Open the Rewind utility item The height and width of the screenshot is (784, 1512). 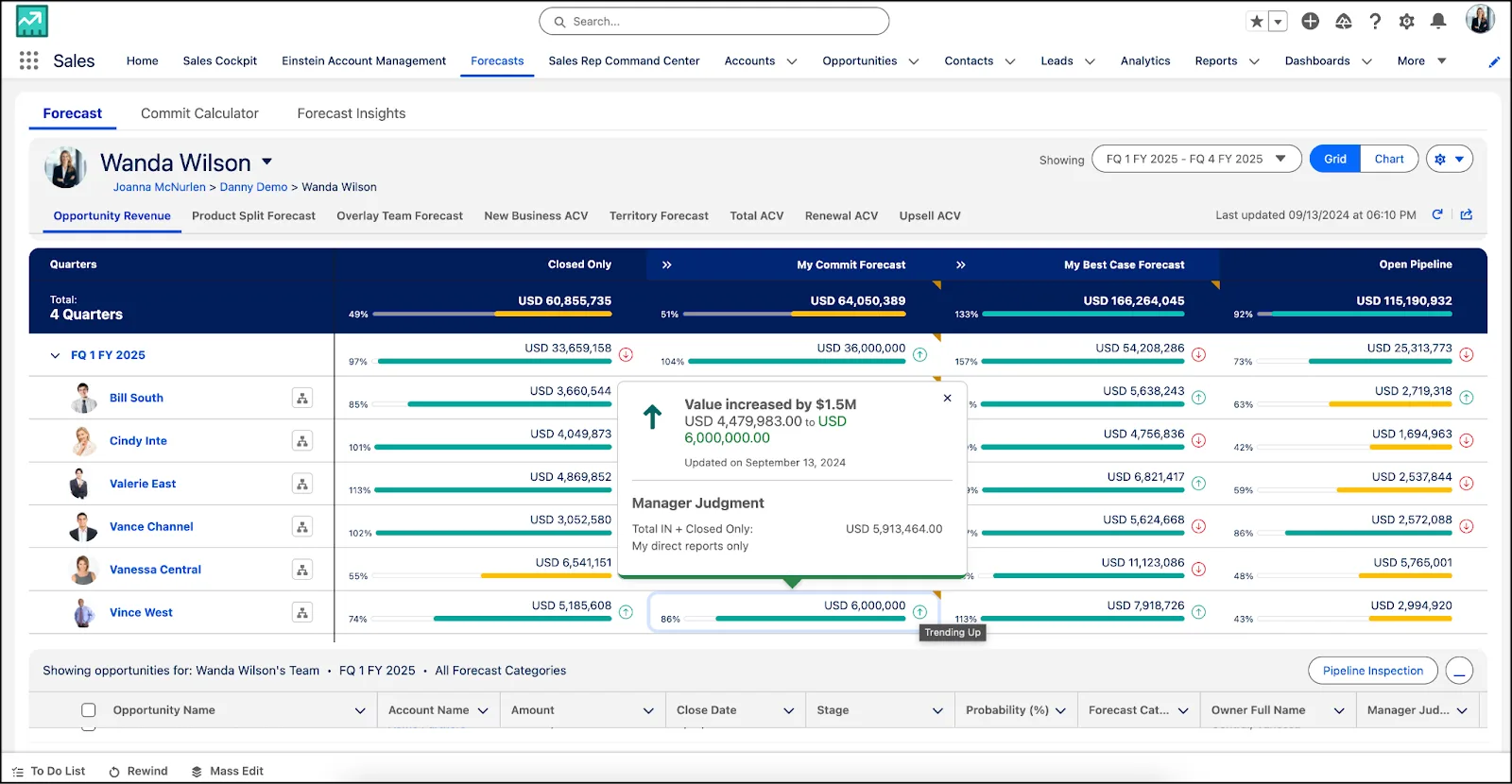coord(138,771)
